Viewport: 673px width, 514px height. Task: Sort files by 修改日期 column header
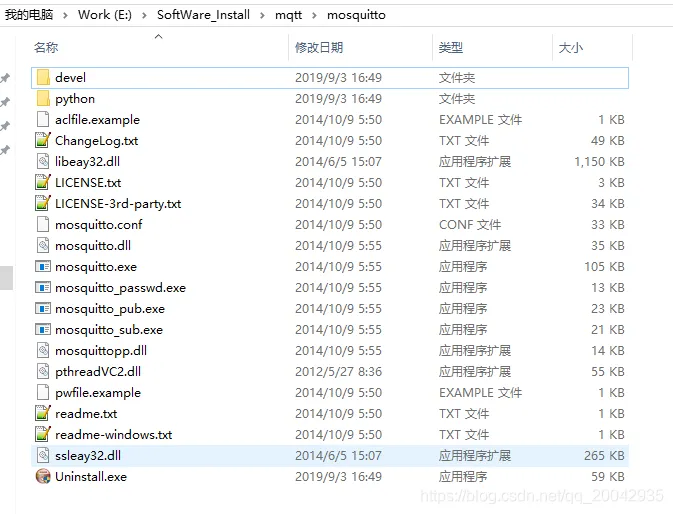click(319, 48)
